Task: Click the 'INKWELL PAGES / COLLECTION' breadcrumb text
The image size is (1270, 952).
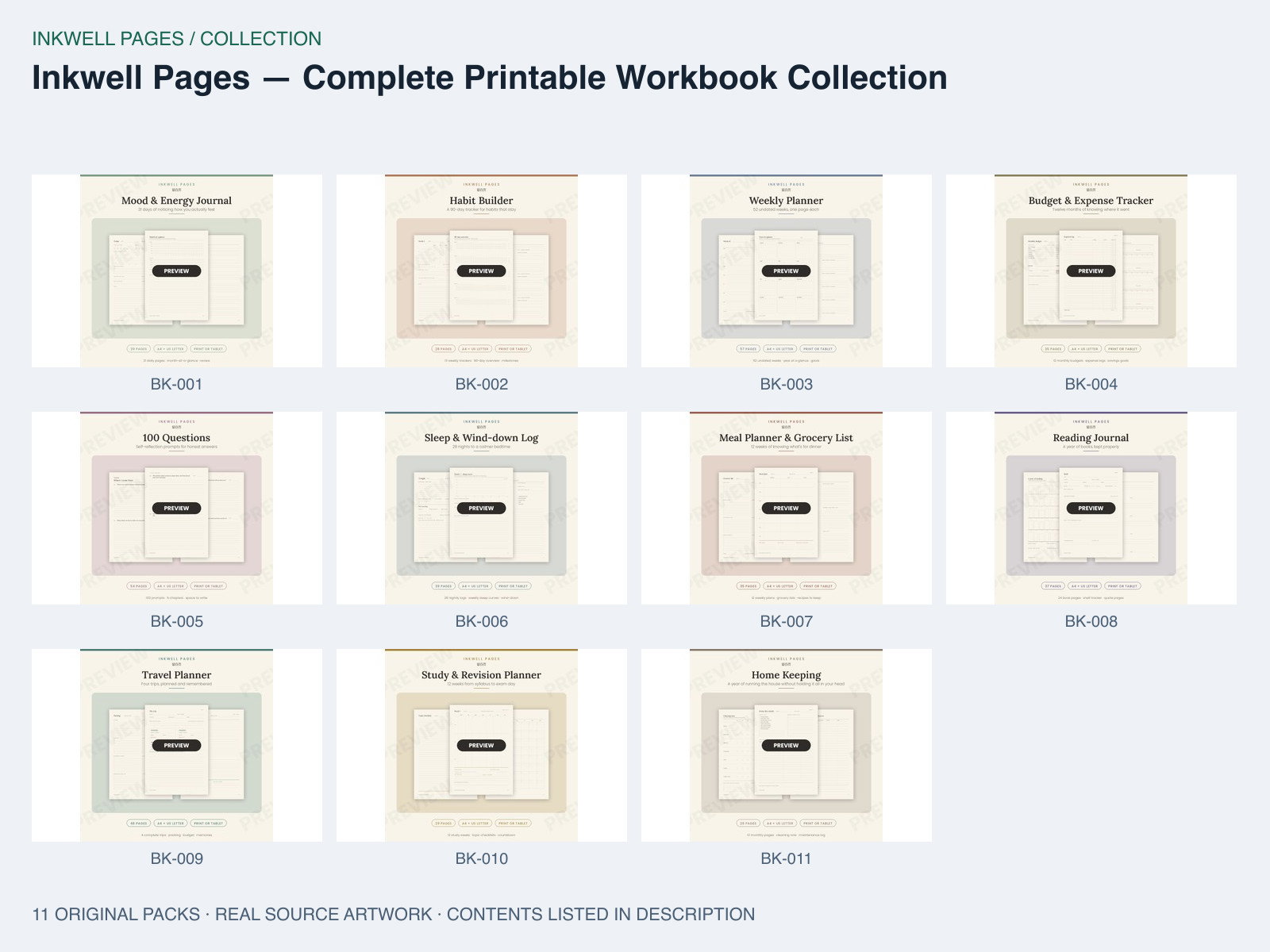Action: [176, 39]
